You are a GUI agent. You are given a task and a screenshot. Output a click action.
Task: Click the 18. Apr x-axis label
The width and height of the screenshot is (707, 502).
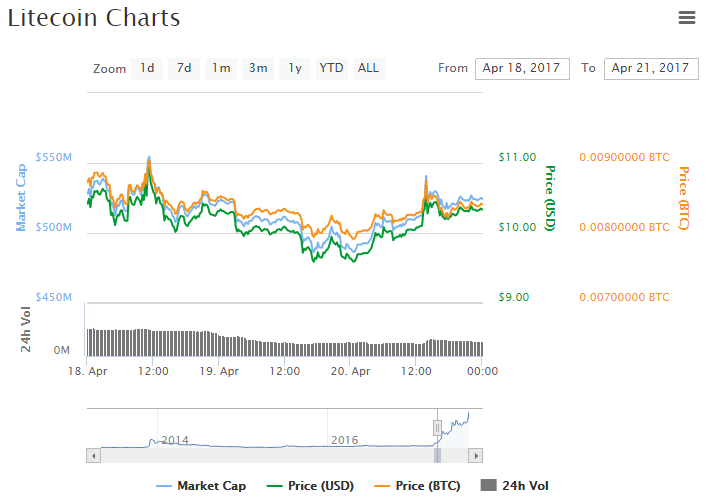(87, 371)
